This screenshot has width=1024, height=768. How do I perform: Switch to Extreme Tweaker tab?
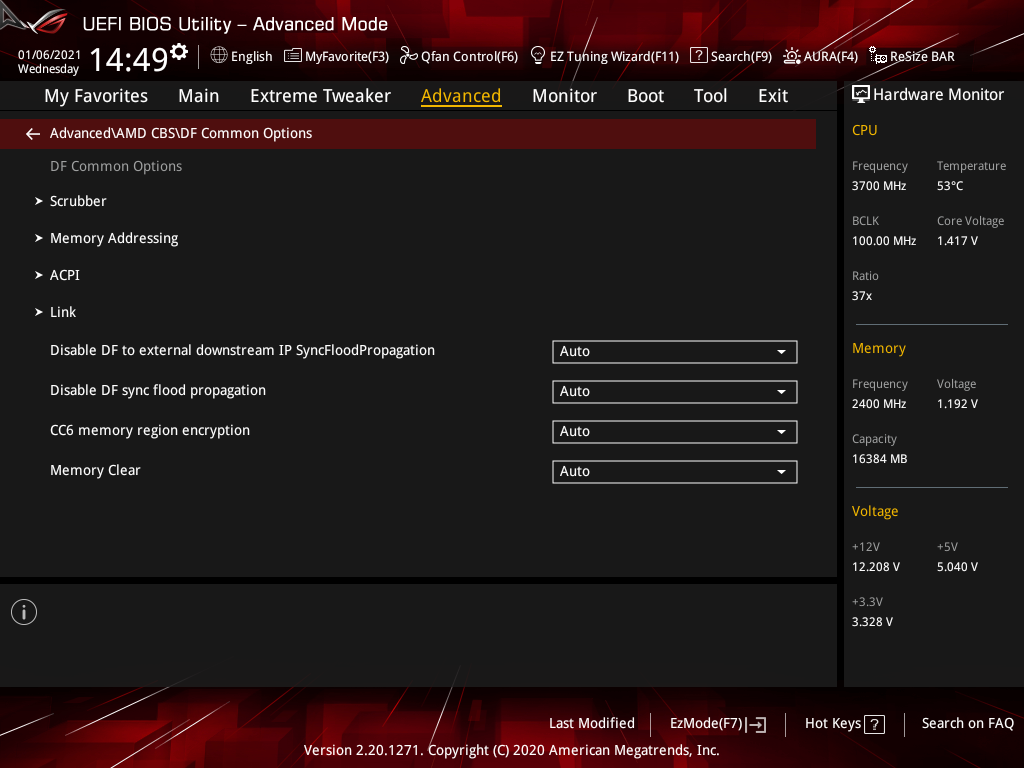pos(320,96)
